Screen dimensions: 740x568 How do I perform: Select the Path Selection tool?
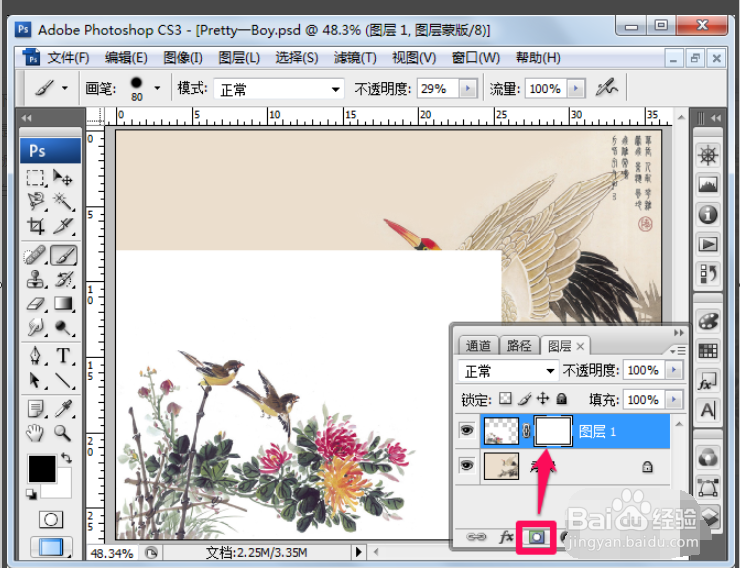point(35,380)
